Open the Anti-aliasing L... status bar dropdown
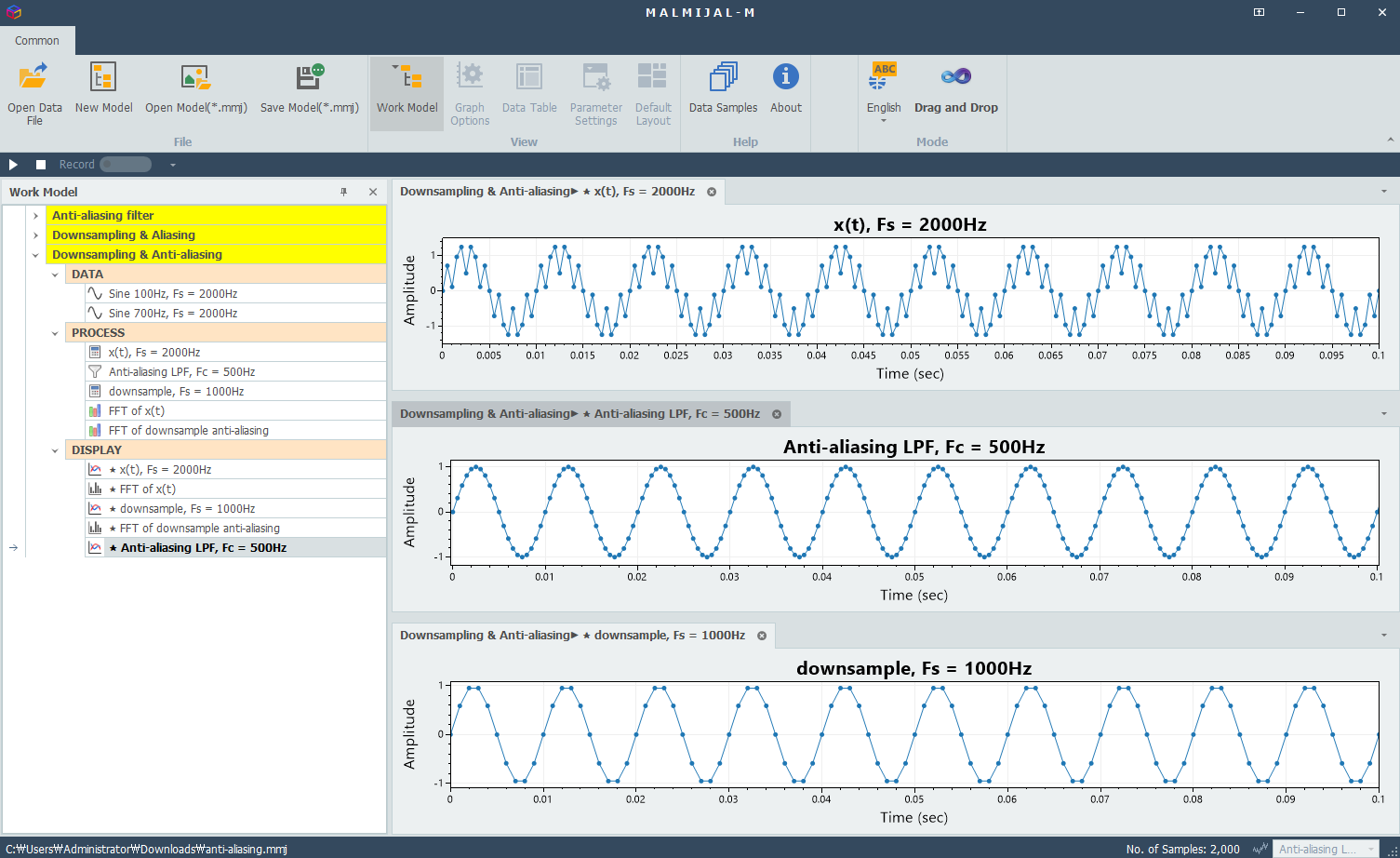Viewport: 1400px width, 858px height. 1326,849
